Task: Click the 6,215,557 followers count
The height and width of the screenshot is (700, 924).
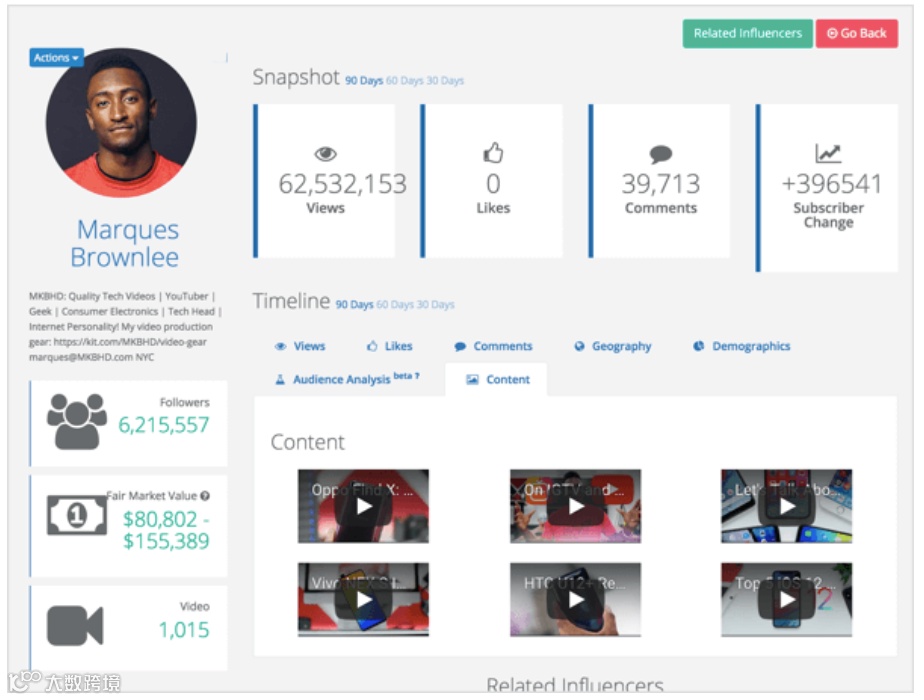Action: 164,425
